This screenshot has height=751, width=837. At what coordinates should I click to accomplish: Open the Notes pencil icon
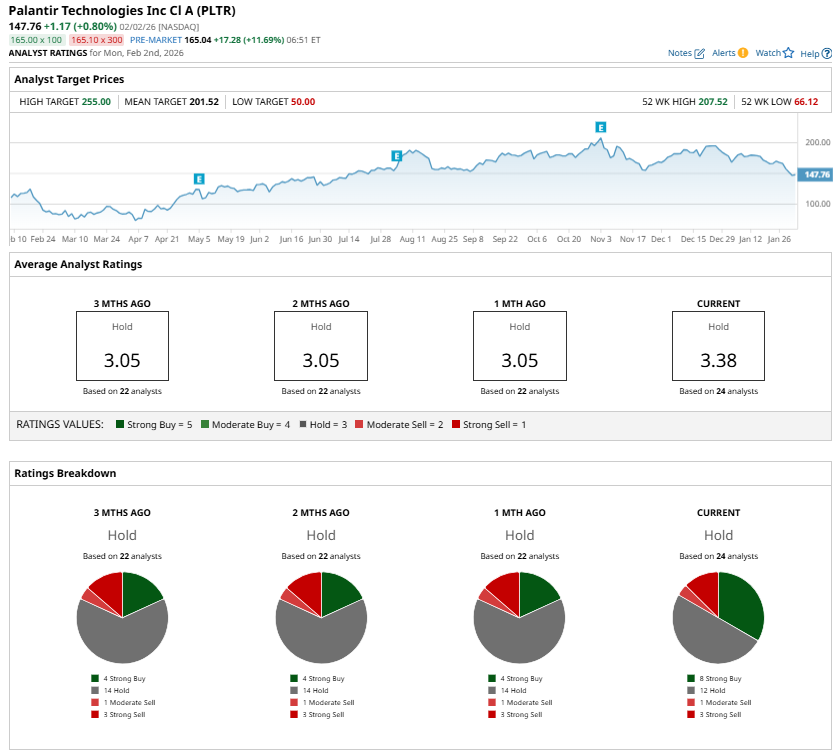pos(700,53)
